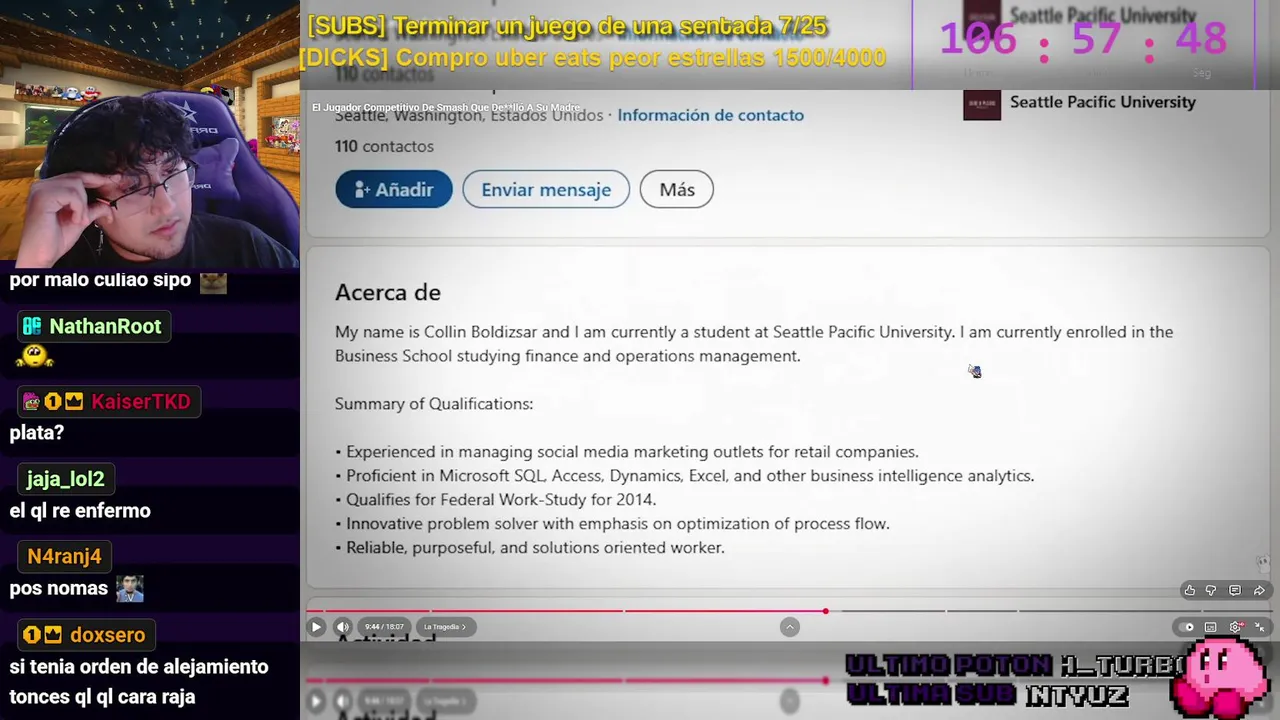Expand the chevron-up button on the player bar

790,627
